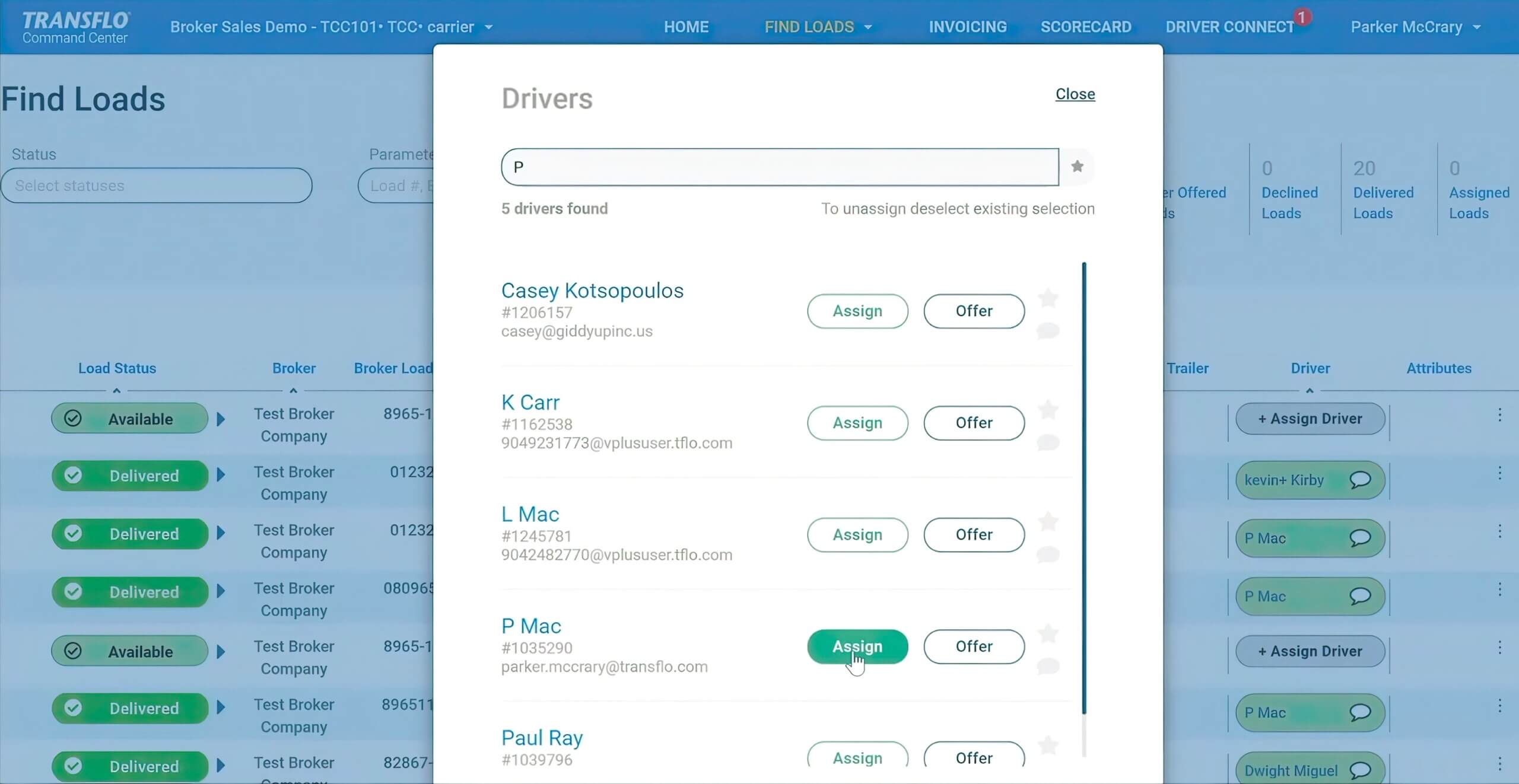Image resolution: width=1519 pixels, height=784 pixels.
Task: Click the Transflo Command Center logo
Action: (x=75, y=27)
